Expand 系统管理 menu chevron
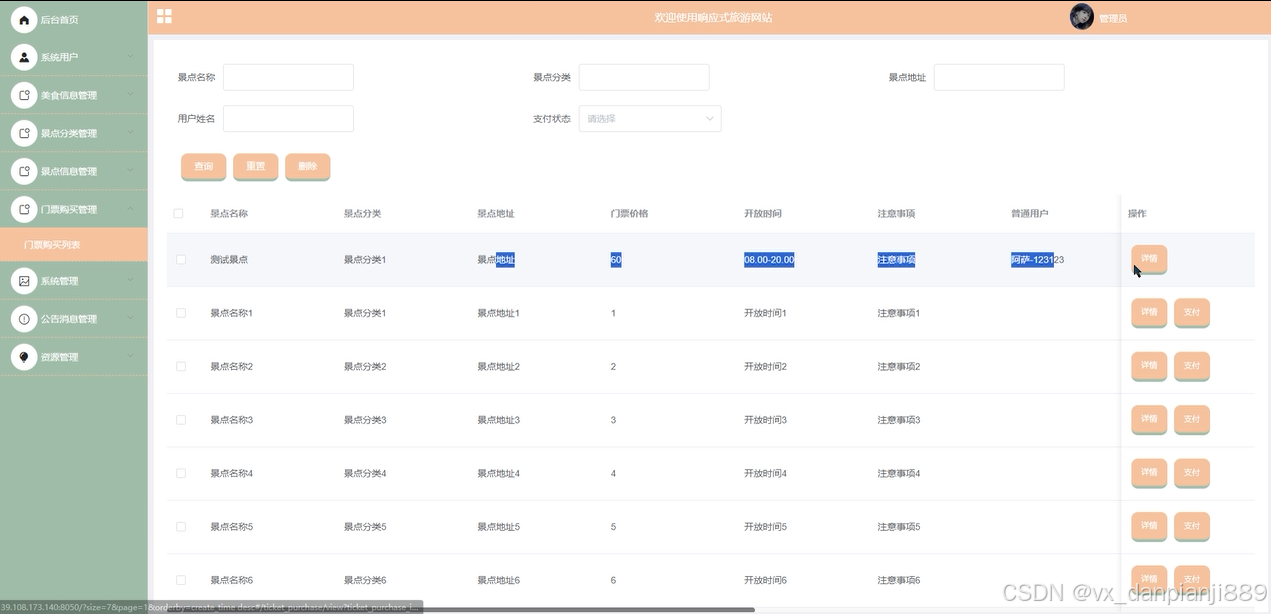The image size is (1271, 614). click(x=130, y=280)
